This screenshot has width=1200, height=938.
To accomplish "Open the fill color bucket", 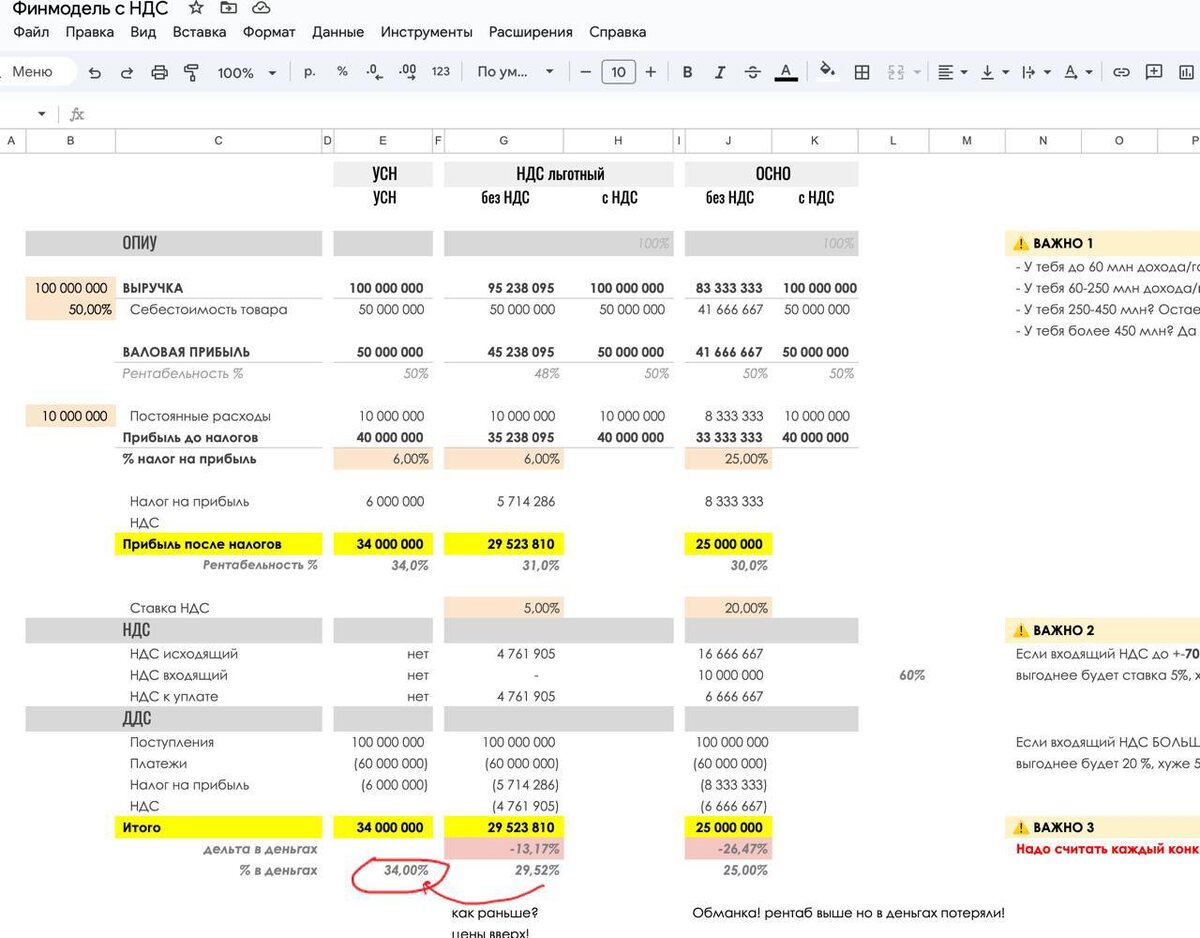I will tap(827, 71).
